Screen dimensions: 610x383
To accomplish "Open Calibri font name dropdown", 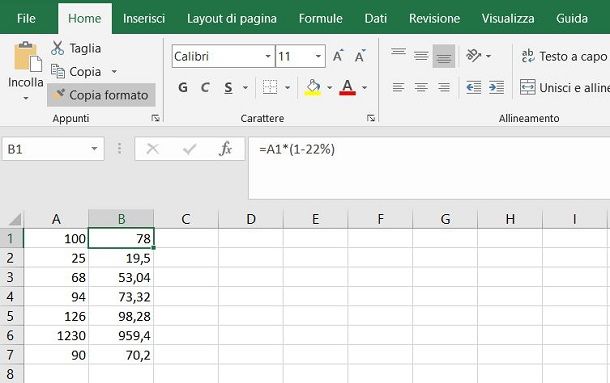I will (x=268, y=56).
